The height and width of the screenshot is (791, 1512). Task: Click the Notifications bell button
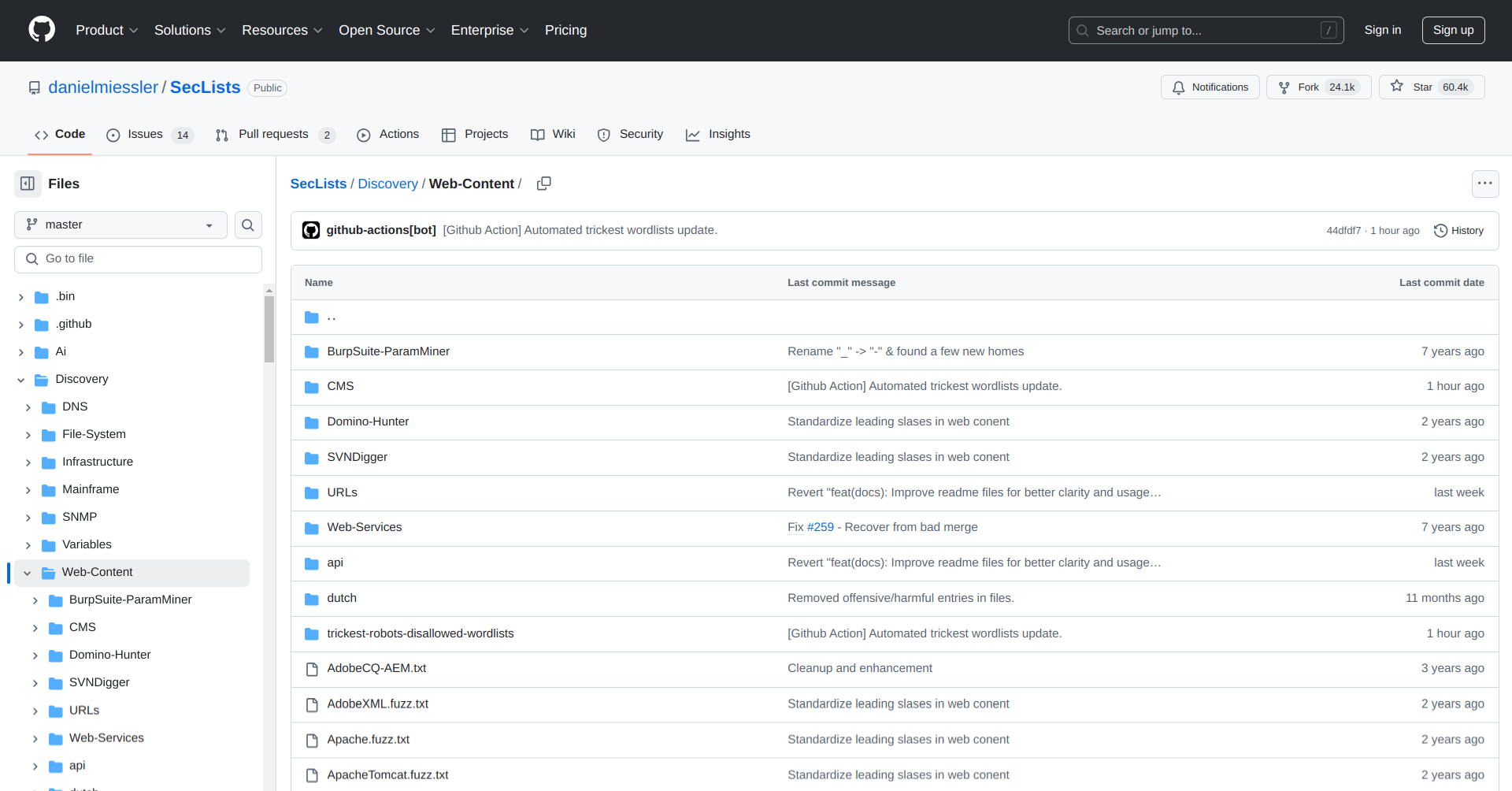(x=1210, y=87)
